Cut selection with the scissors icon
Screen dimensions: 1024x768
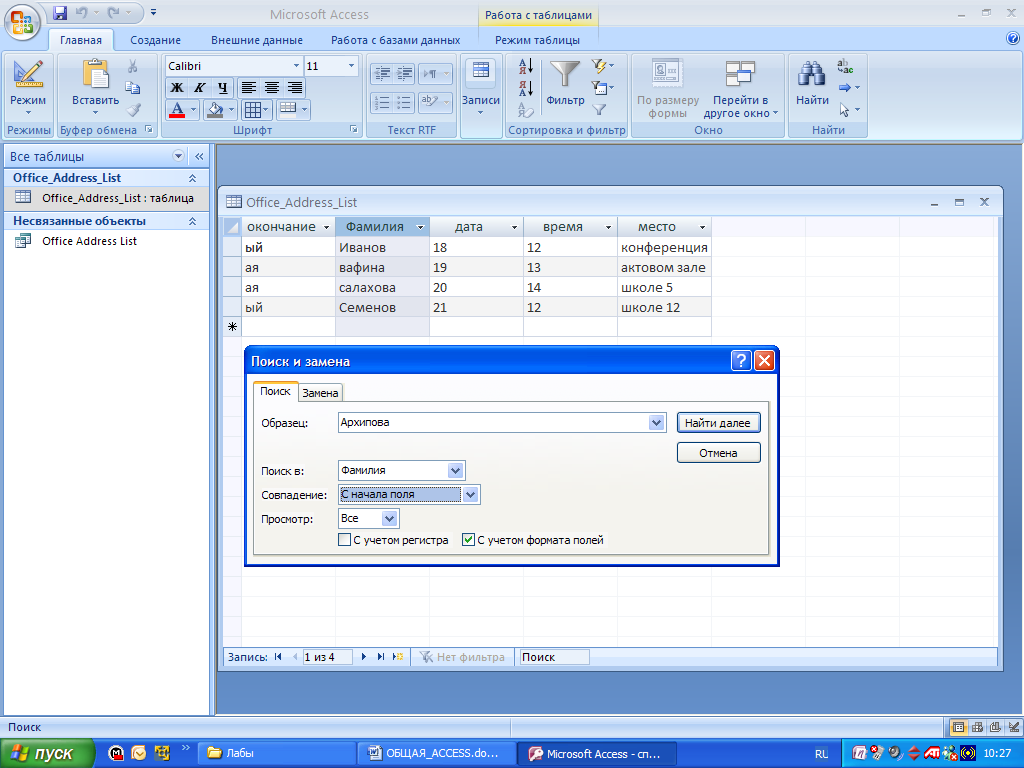(133, 66)
